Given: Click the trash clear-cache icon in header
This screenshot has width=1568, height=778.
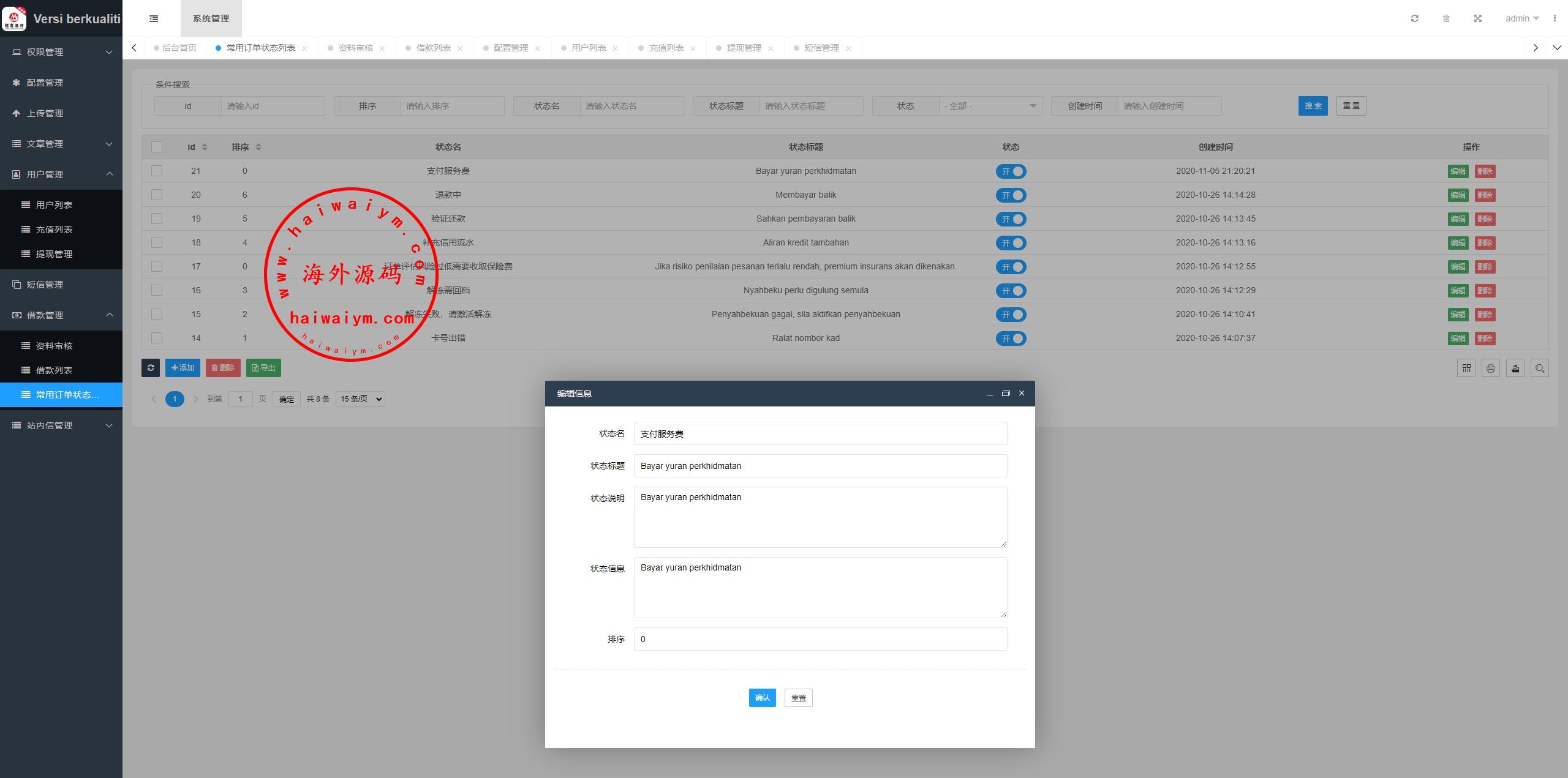Looking at the screenshot, I should coord(1446,18).
